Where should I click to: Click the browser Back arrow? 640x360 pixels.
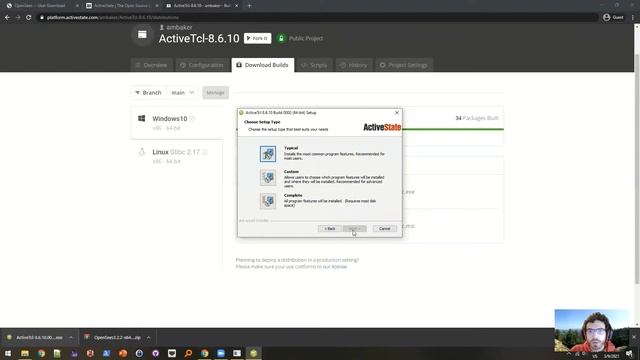pos(7,17)
